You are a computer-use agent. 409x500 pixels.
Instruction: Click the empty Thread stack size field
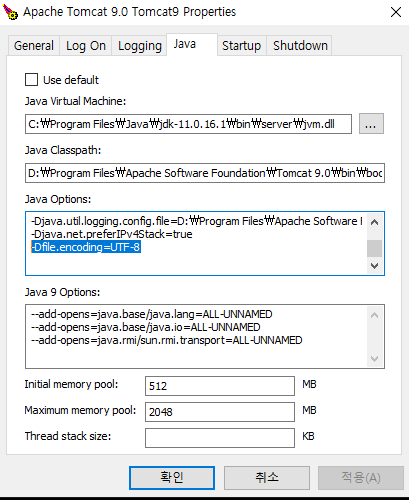point(220,438)
